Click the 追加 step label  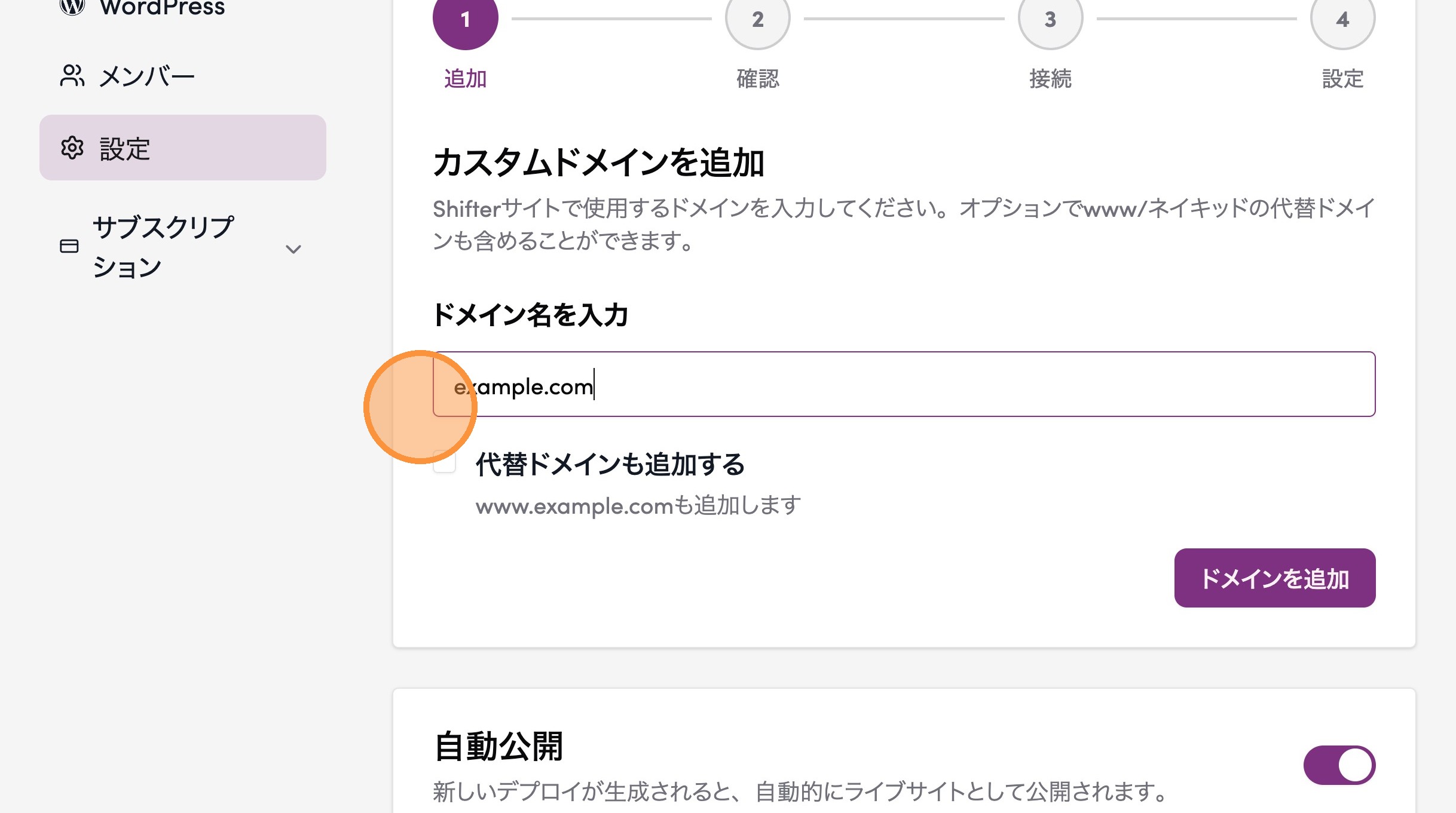pyautogui.click(x=465, y=79)
